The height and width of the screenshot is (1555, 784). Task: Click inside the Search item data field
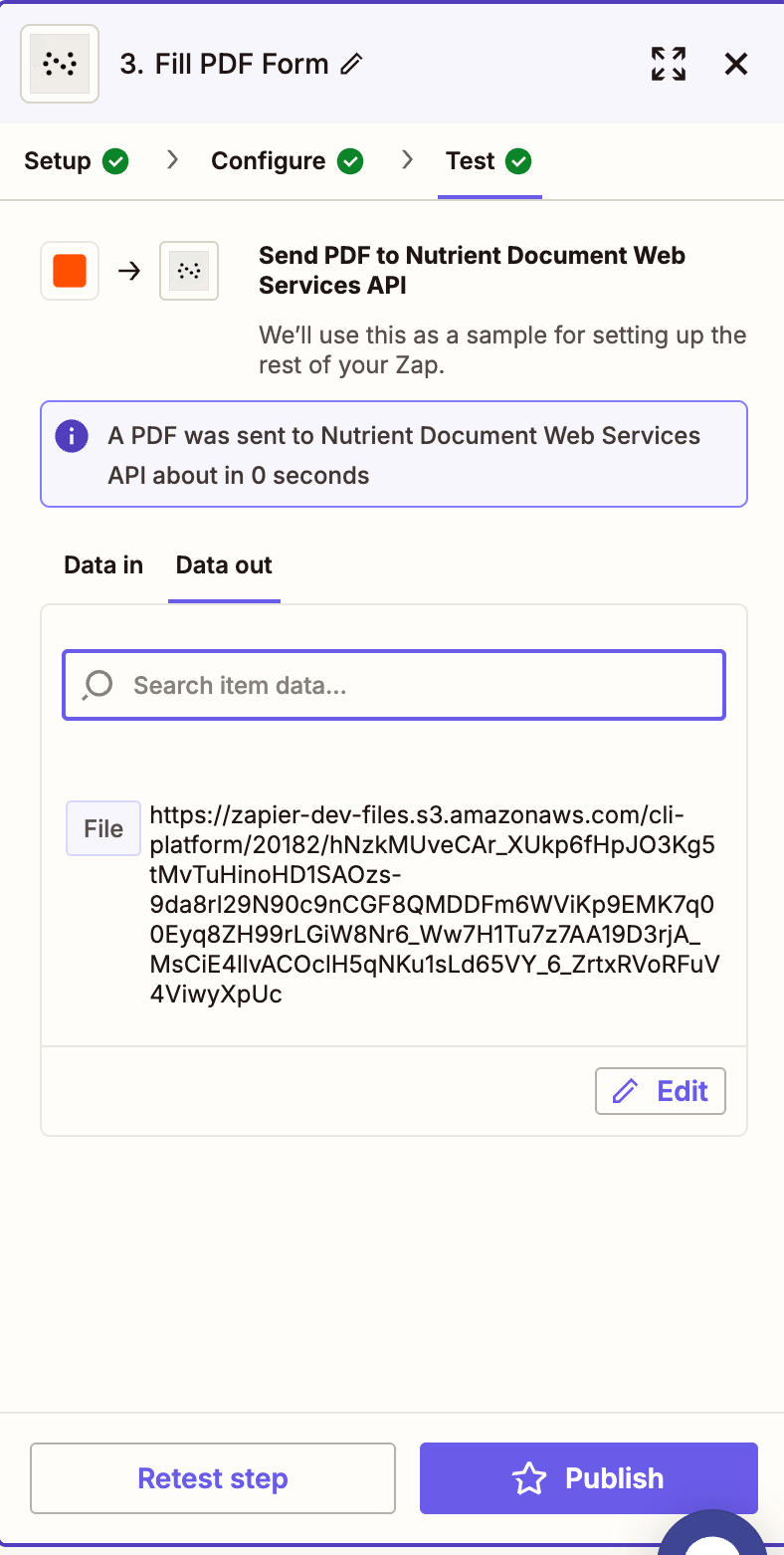pyautogui.click(x=393, y=685)
